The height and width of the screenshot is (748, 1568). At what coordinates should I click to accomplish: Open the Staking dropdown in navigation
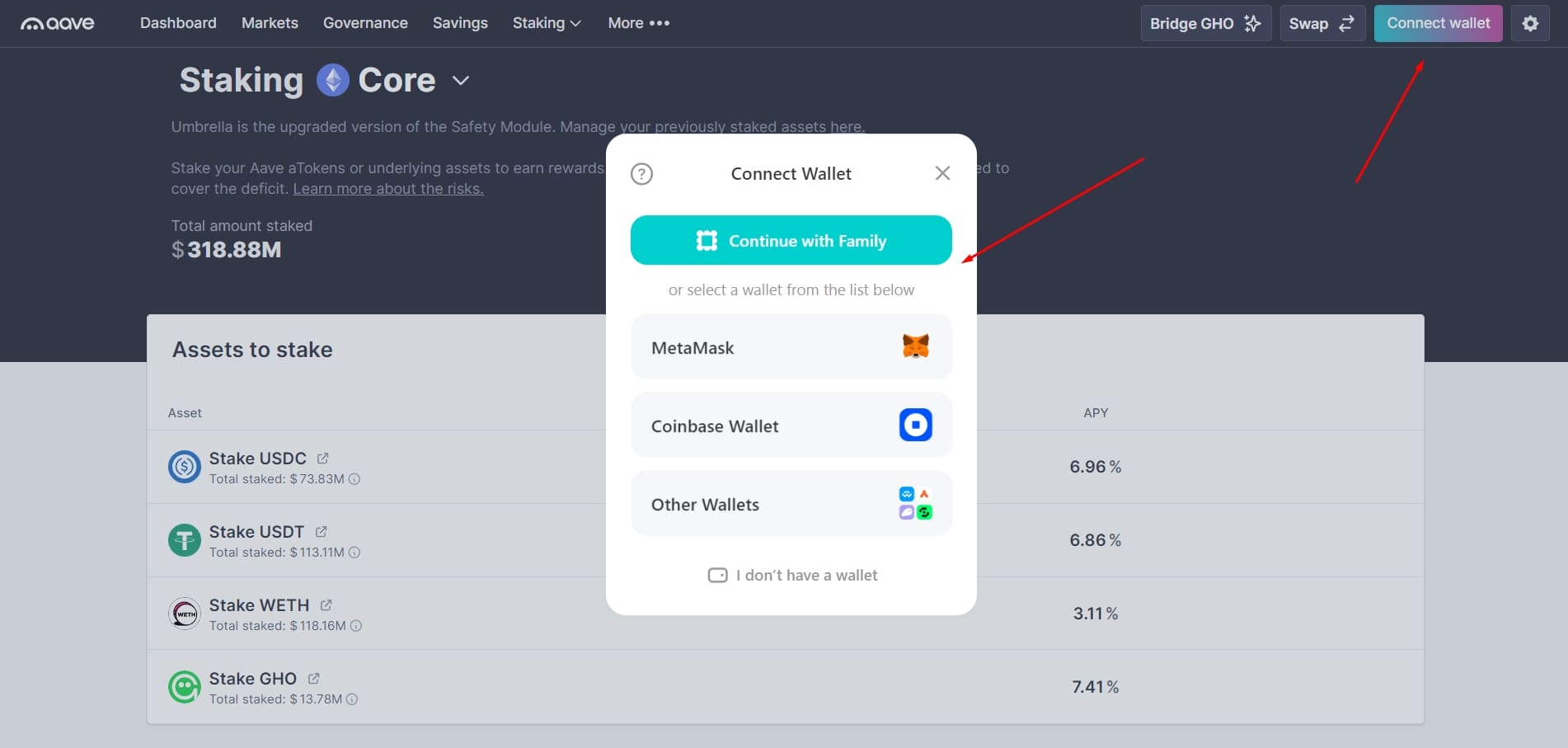tap(547, 23)
